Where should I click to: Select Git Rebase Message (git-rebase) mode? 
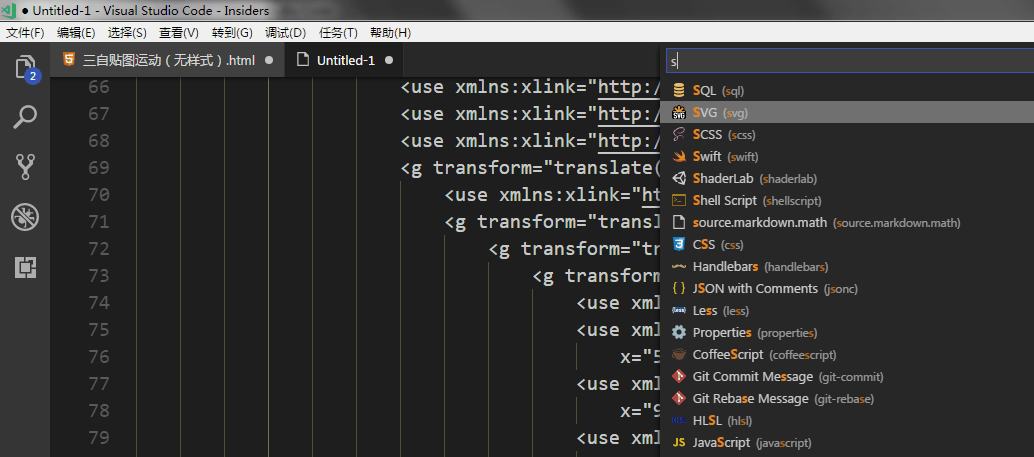coord(847,398)
